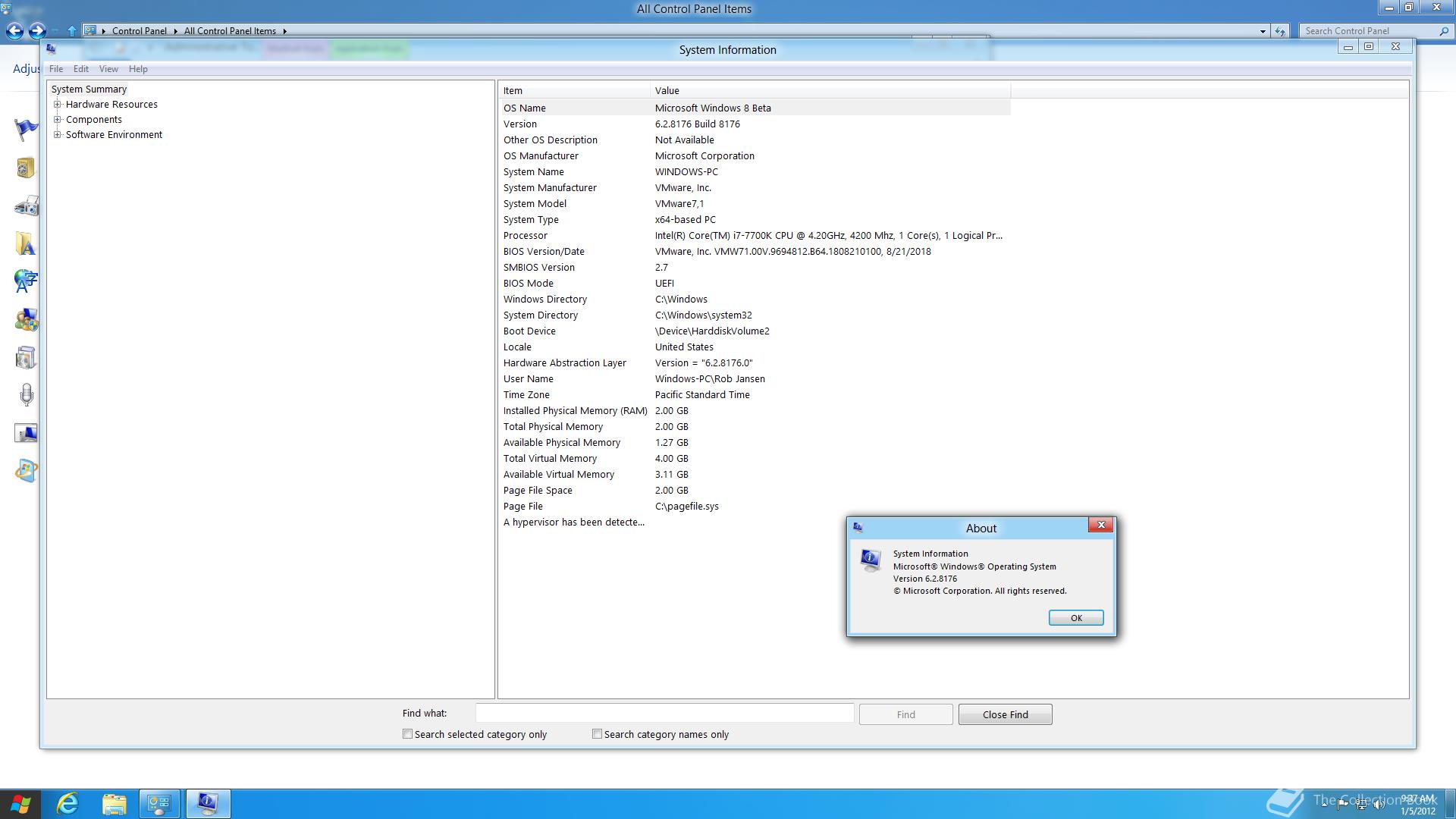Open address bar history dropdown arrow
The image size is (1456, 819).
click(1263, 31)
